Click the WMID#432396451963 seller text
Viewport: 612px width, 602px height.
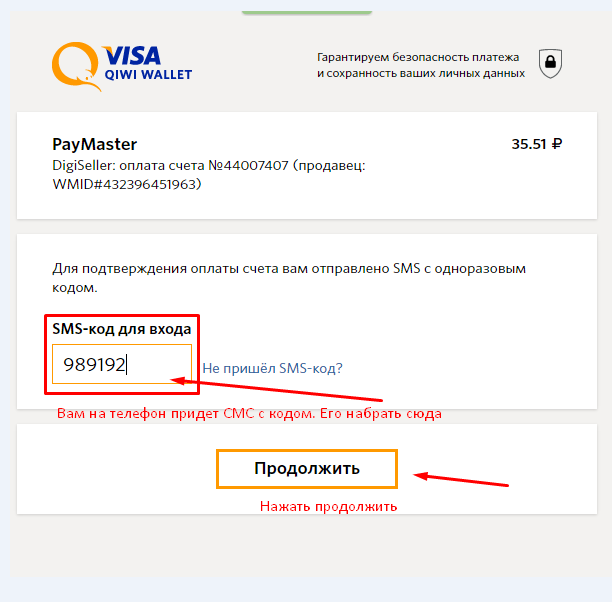[x=127, y=184]
